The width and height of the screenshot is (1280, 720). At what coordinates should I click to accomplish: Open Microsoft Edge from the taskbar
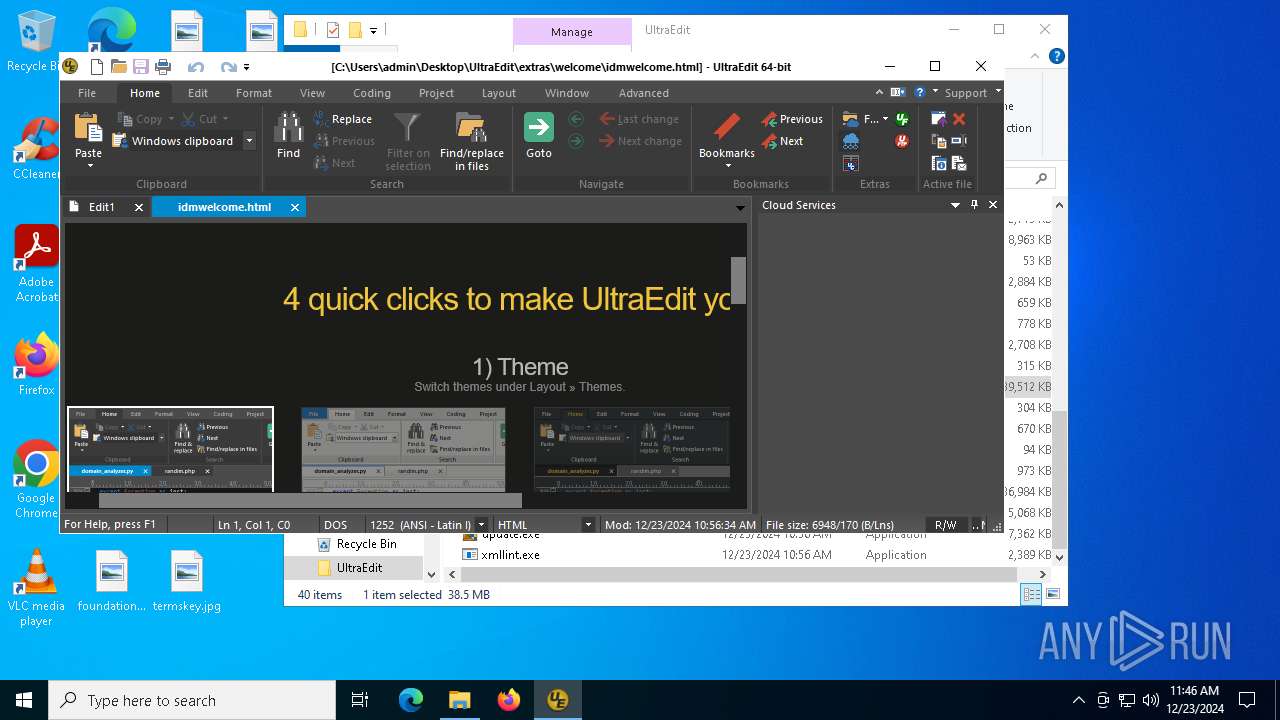click(x=411, y=700)
